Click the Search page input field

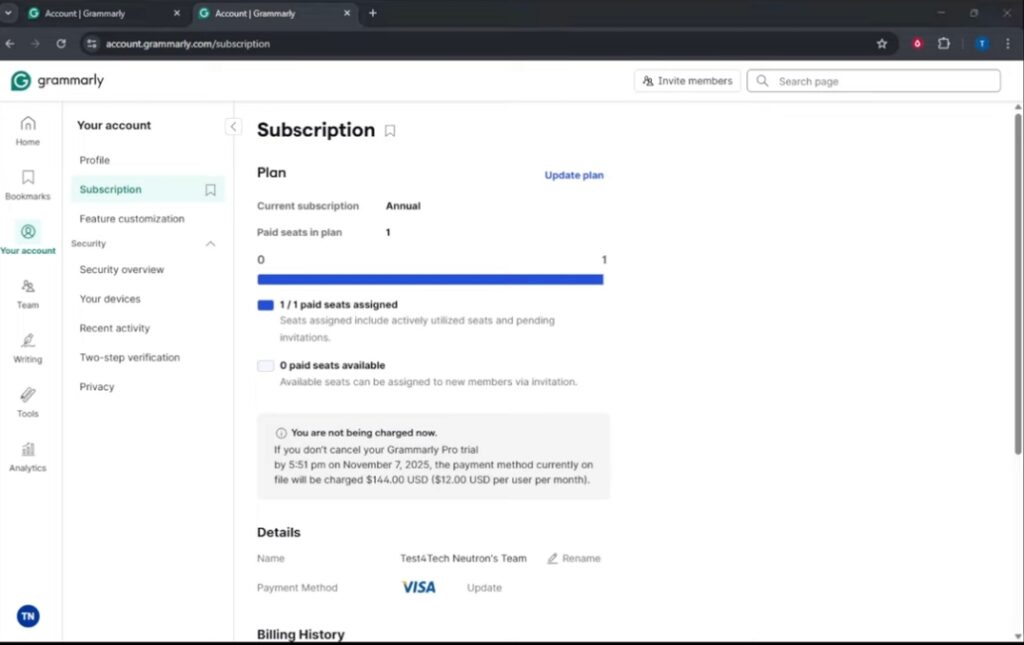click(x=880, y=81)
